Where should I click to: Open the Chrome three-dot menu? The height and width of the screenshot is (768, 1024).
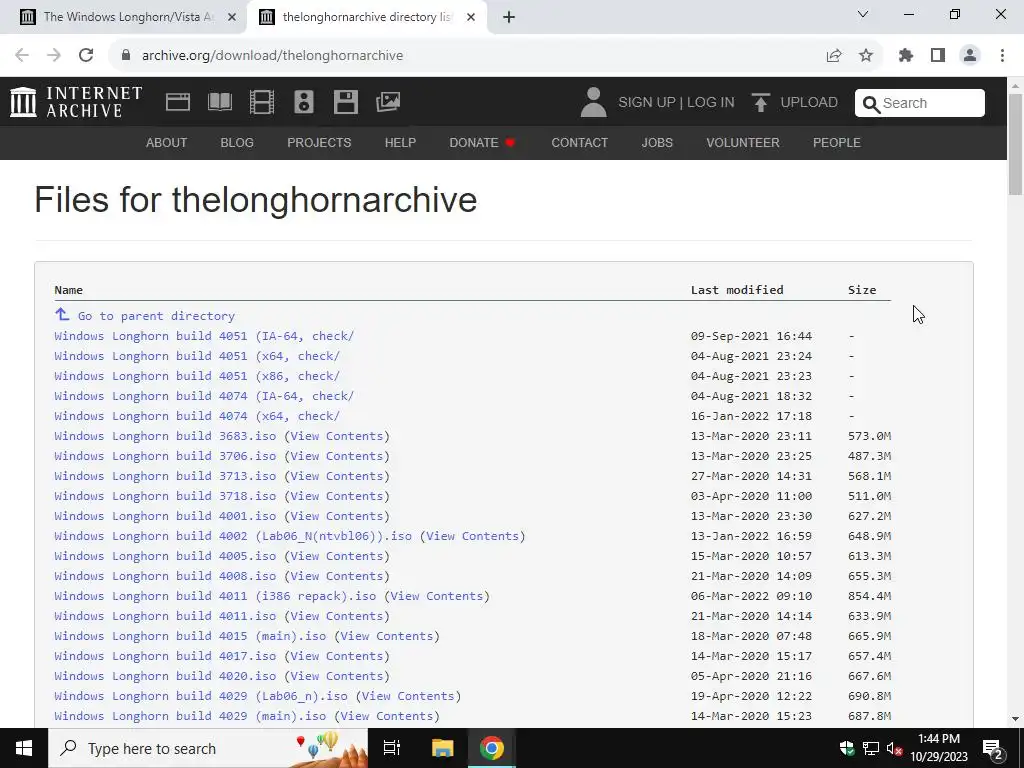(x=1002, y=56)
